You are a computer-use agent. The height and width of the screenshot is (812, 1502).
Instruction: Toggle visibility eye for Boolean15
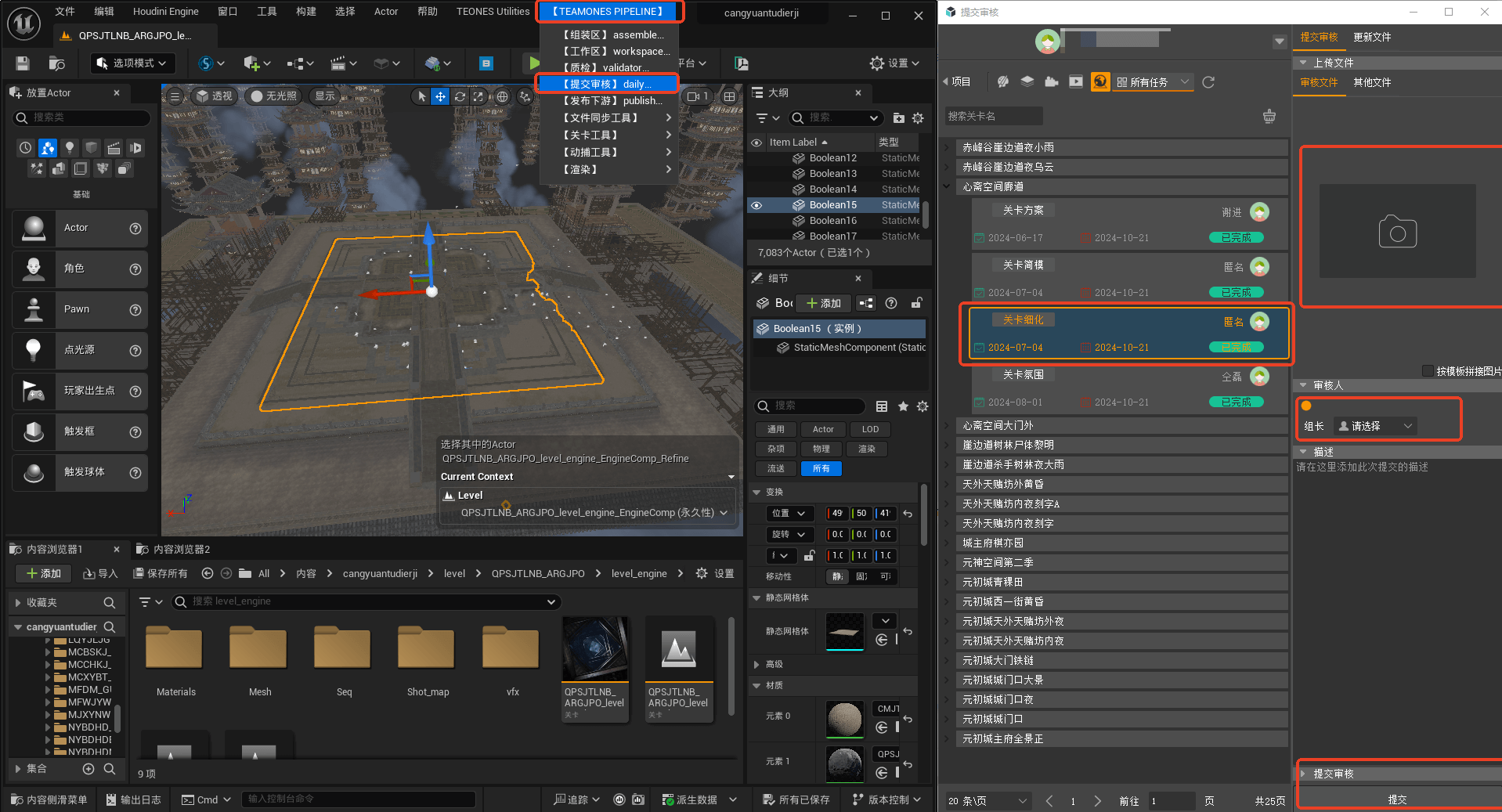(756, 205)
